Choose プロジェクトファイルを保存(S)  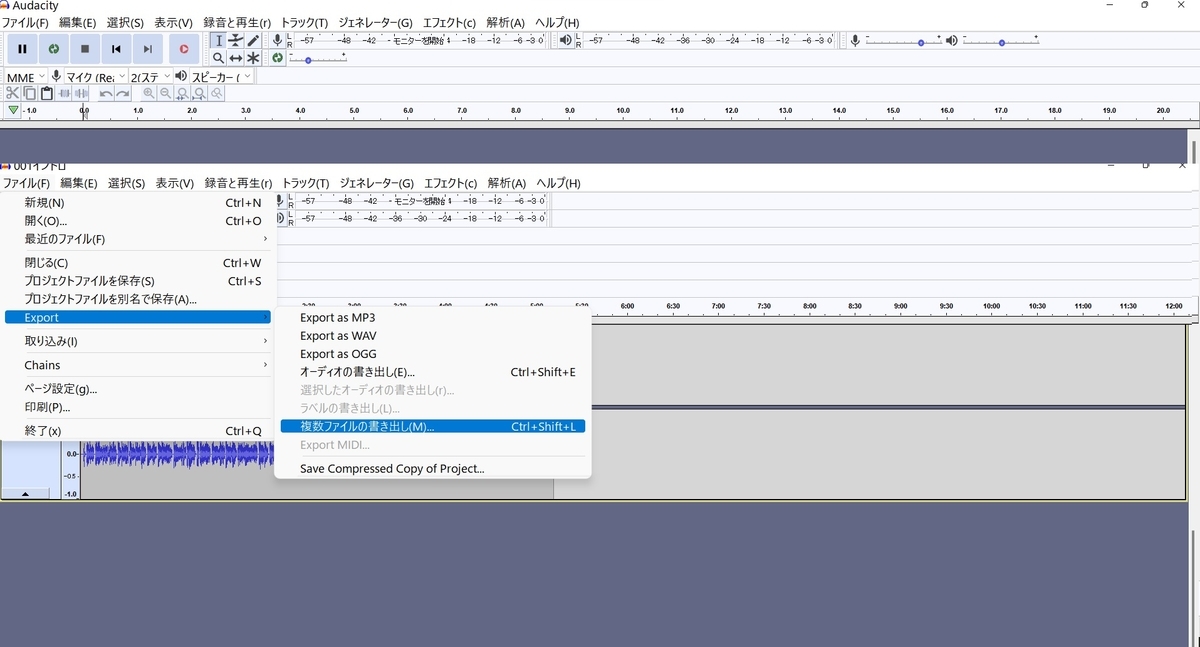tap(138, 281)
